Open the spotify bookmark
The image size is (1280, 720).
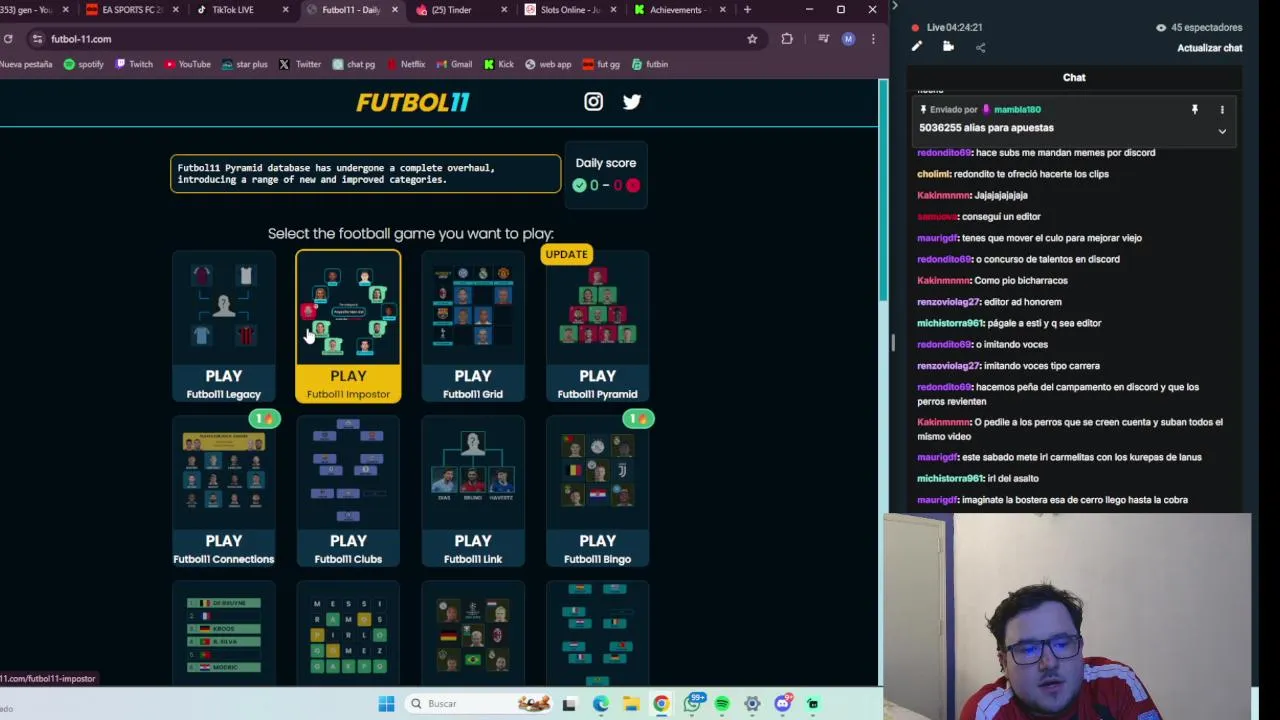click(83, 64)
